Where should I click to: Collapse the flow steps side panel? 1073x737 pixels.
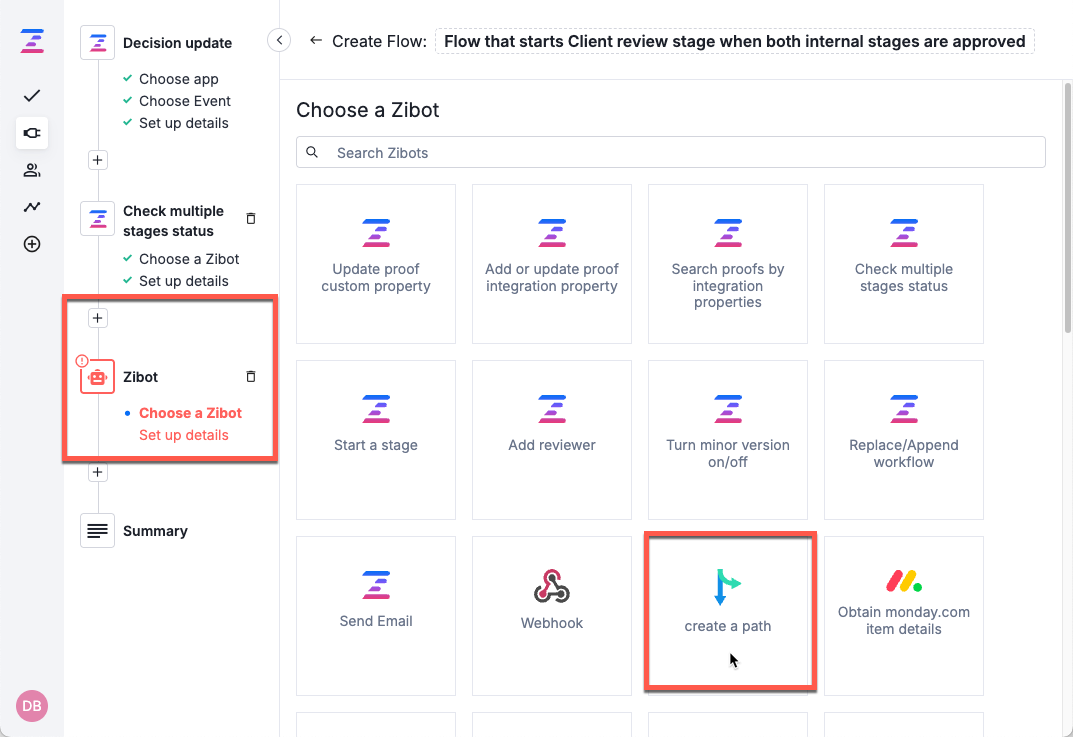(x=280, y=40)
